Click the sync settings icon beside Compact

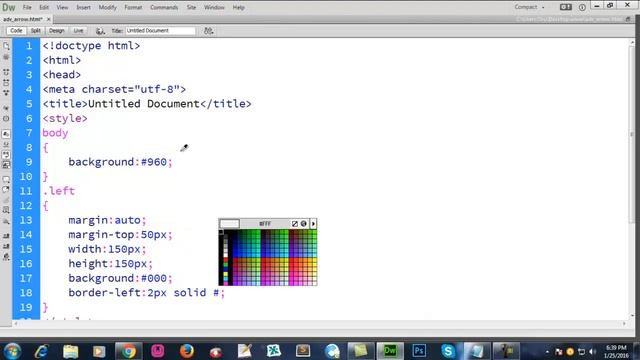point(565,7)
